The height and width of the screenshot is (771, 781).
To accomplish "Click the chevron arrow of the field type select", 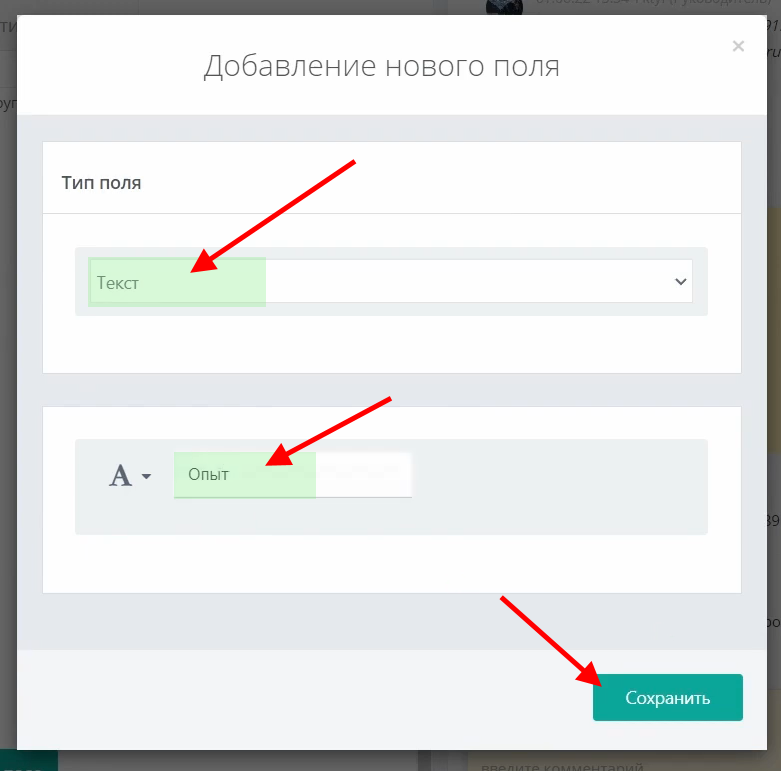I will (x=682, y=282).
